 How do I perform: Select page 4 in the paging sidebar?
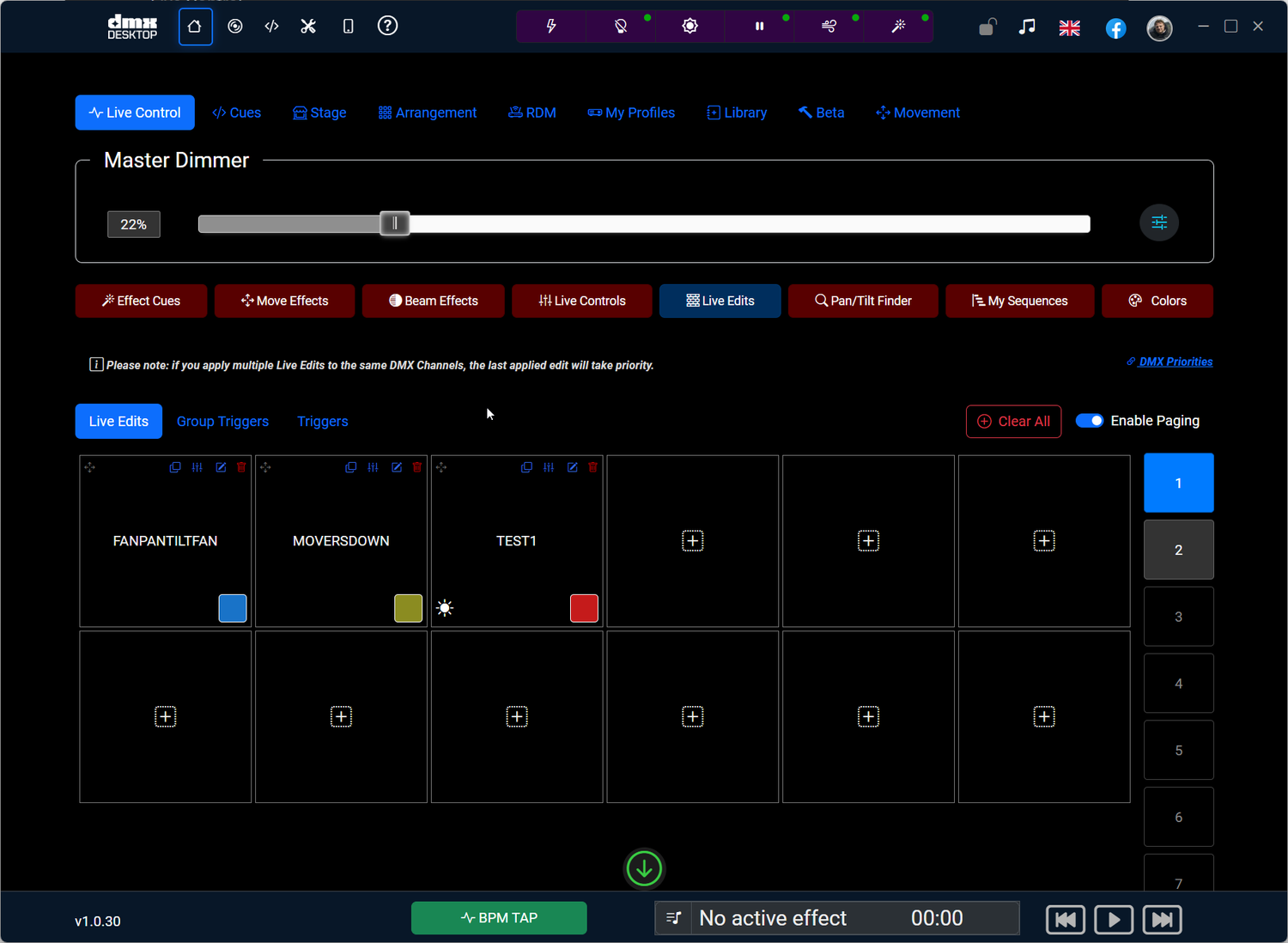pos(1178,683)
